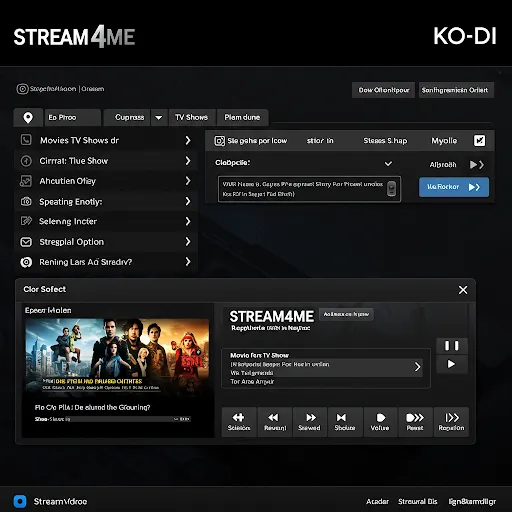The width and height of the screenshot is (512, 512).
Task: Open the Acader footer link
Action: click(x=377, y=501)
